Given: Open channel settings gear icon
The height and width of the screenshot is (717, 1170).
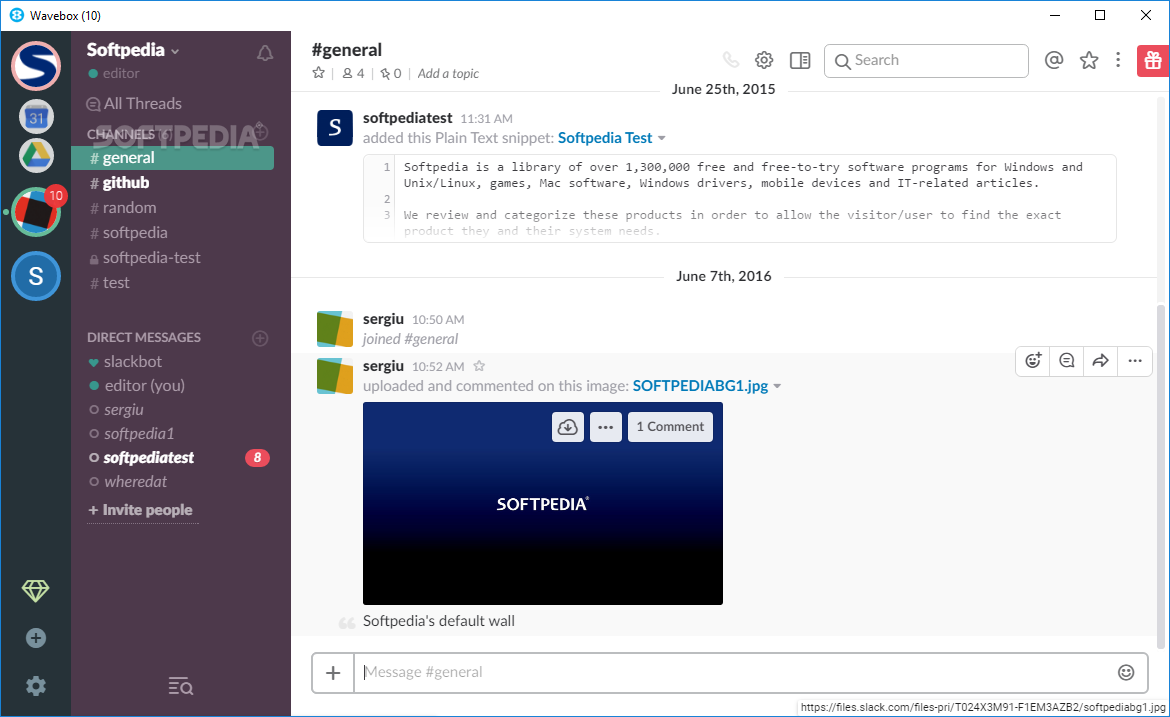Looking at the screenshot, I should click(764, 60).
